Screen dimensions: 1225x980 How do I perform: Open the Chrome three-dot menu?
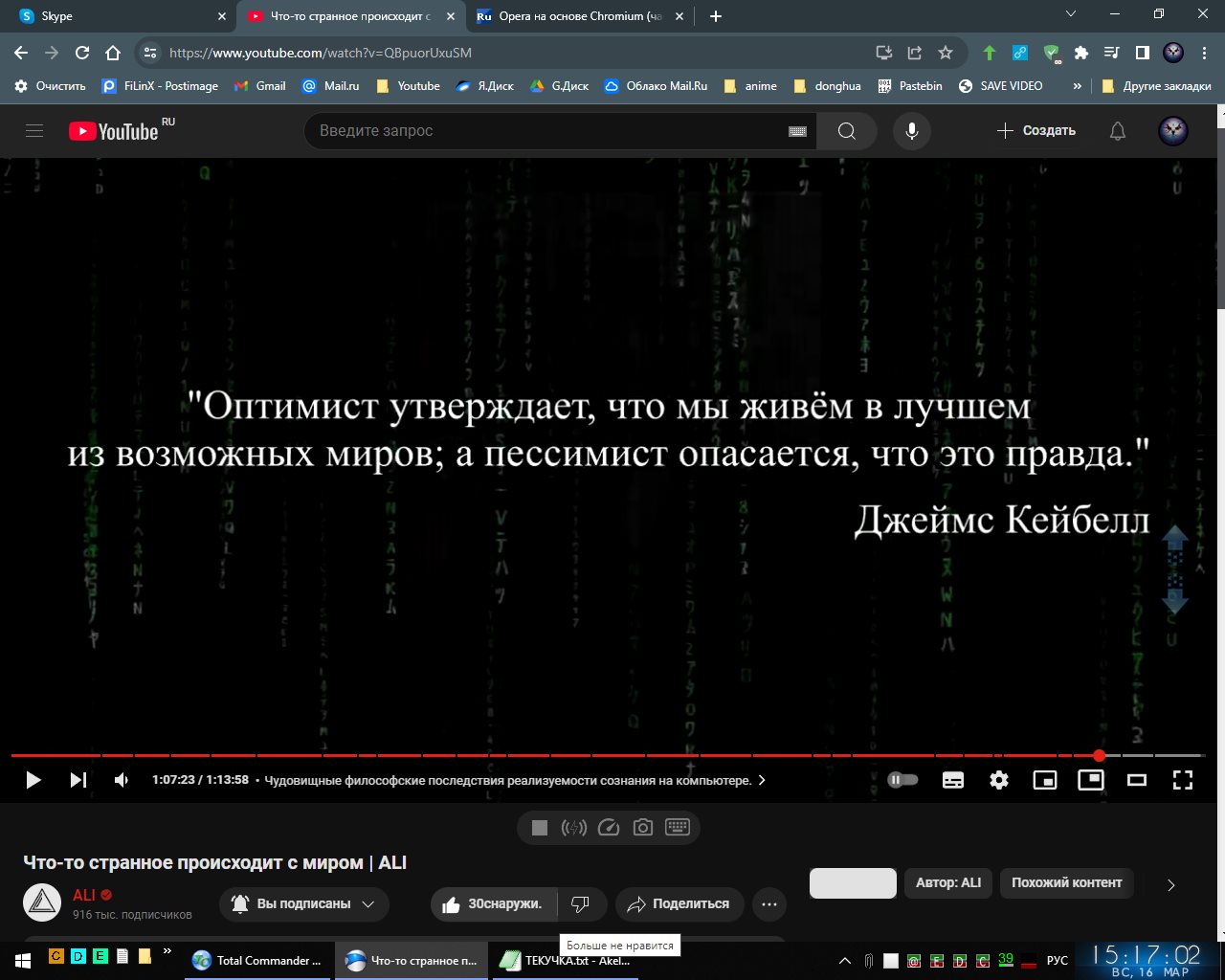(1204, 53)
